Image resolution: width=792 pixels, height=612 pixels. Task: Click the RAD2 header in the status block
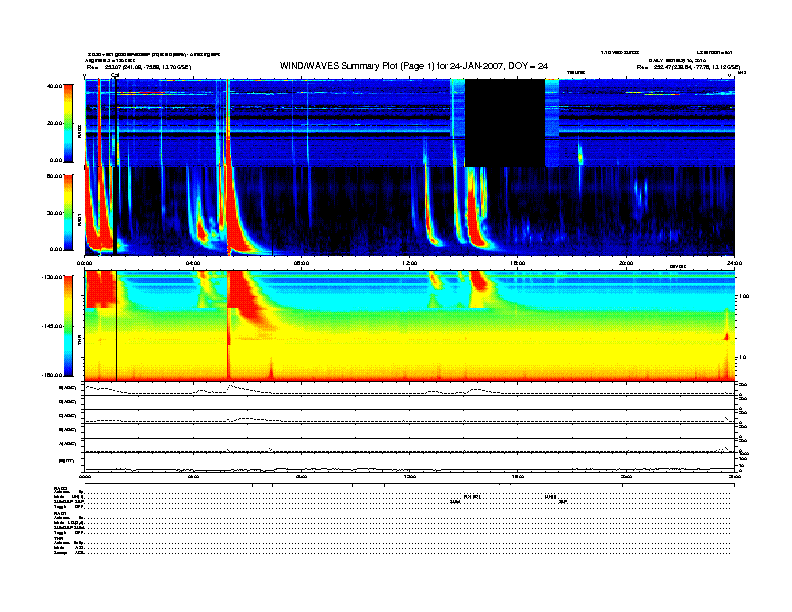click(60, 489)
